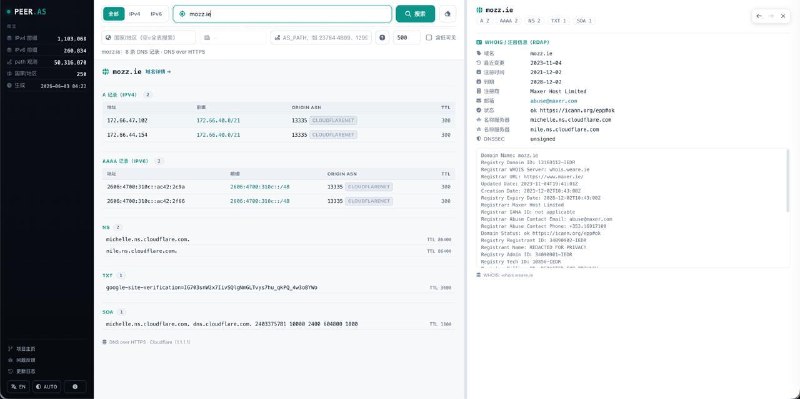Click CLOUDFLARENET badge in the ac42:2f66 row
The height and width of the screenshot is (399, 800).
[x=369, y=201]
